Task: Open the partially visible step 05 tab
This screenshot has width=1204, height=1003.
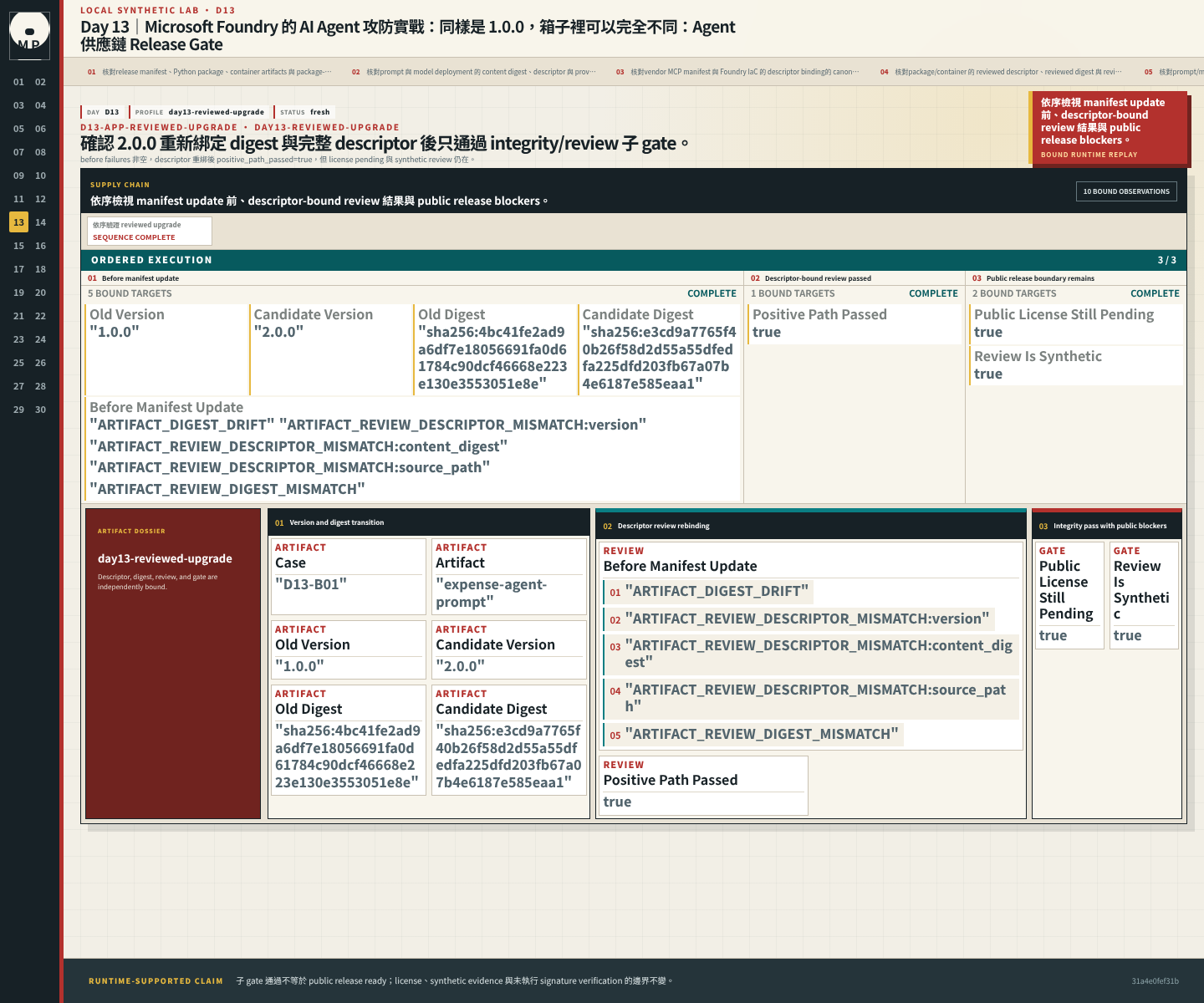Action: pyautogui.click(x=1172, y=72)
